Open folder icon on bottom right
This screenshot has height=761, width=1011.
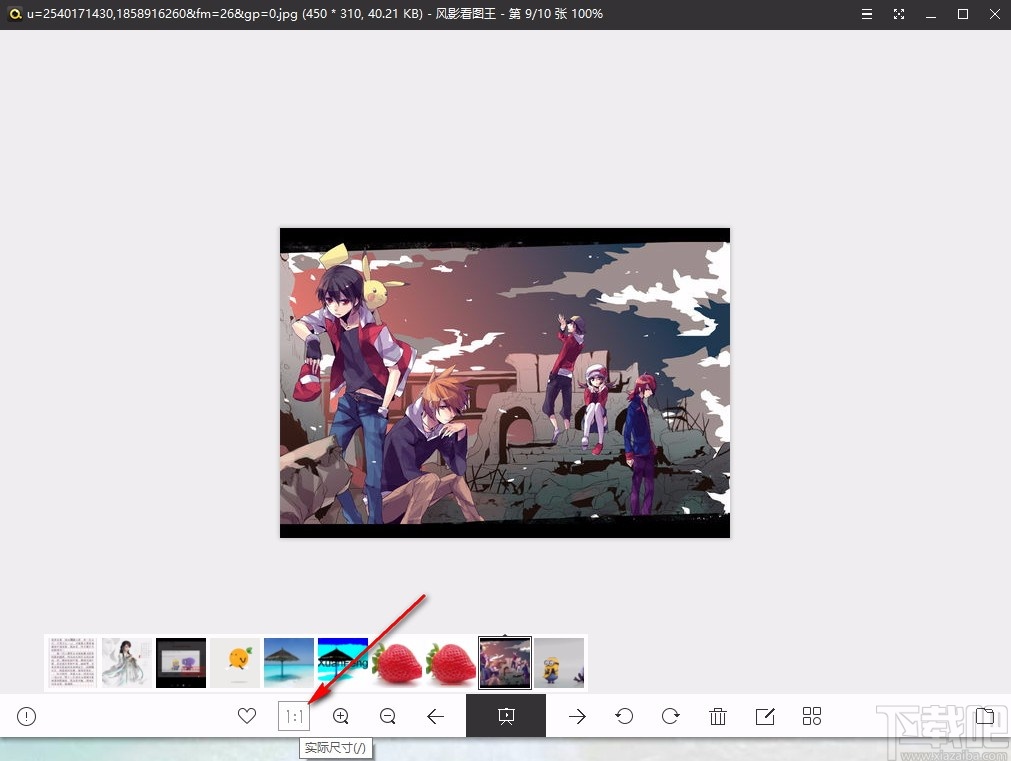tap(985, 716)
